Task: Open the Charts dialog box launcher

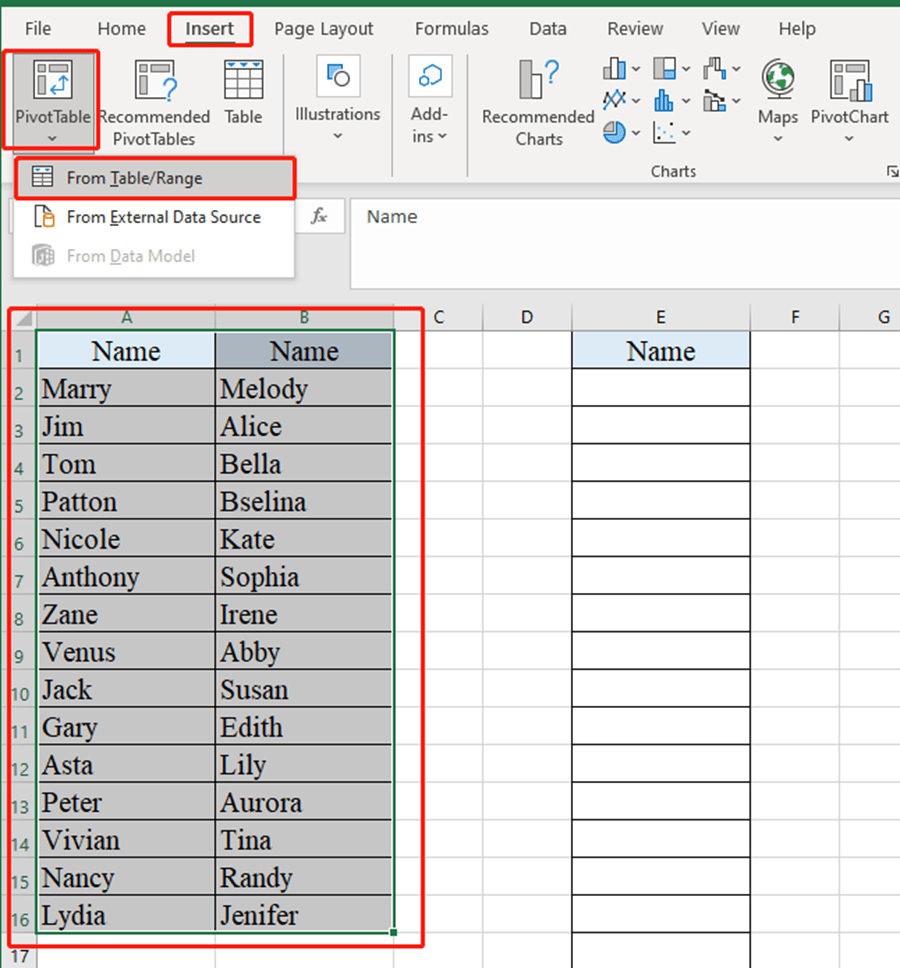Action: pos(893,171)
